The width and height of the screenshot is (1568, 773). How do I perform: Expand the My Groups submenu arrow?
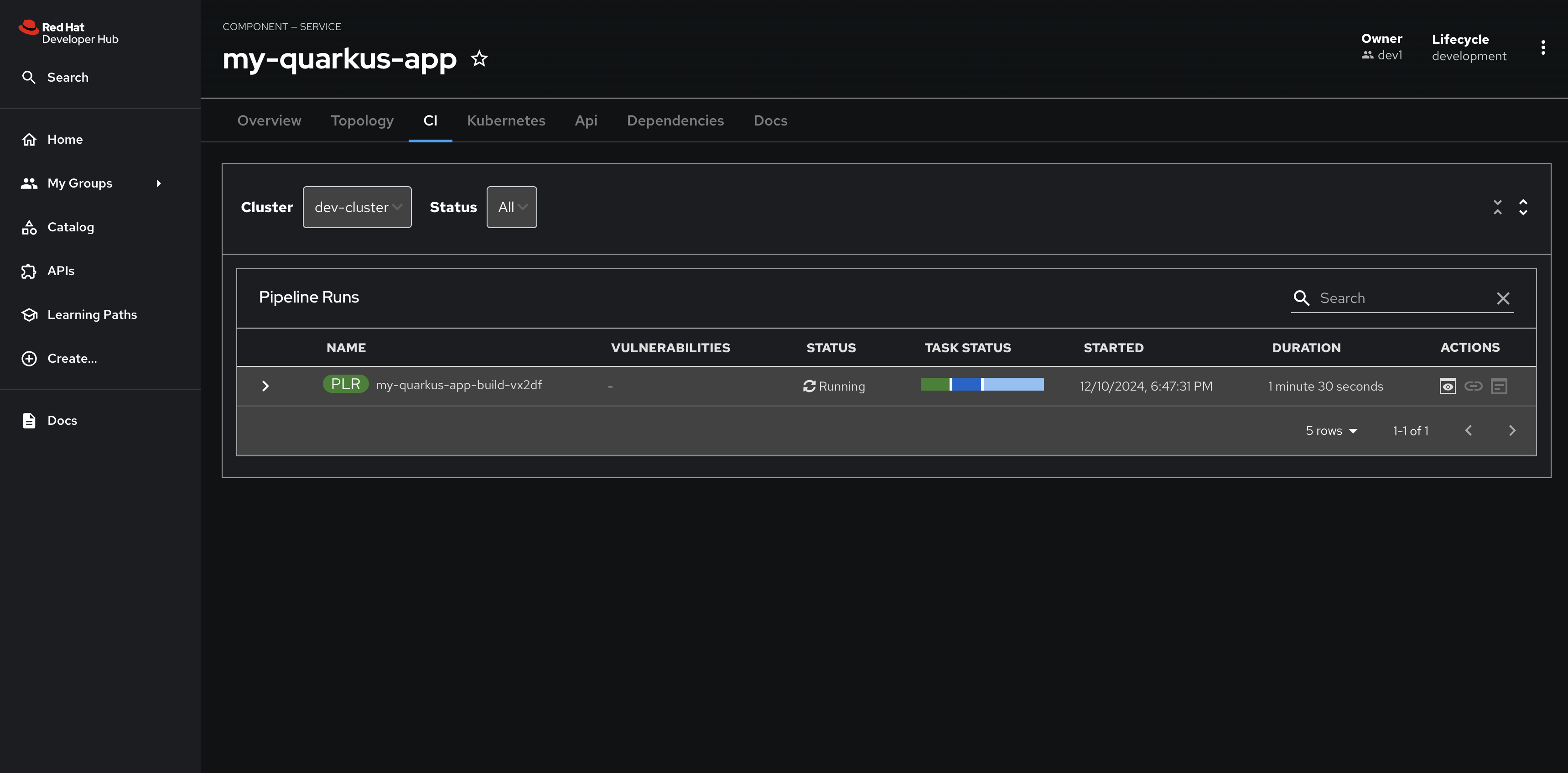pyautogui.click(x=159, y=183)
